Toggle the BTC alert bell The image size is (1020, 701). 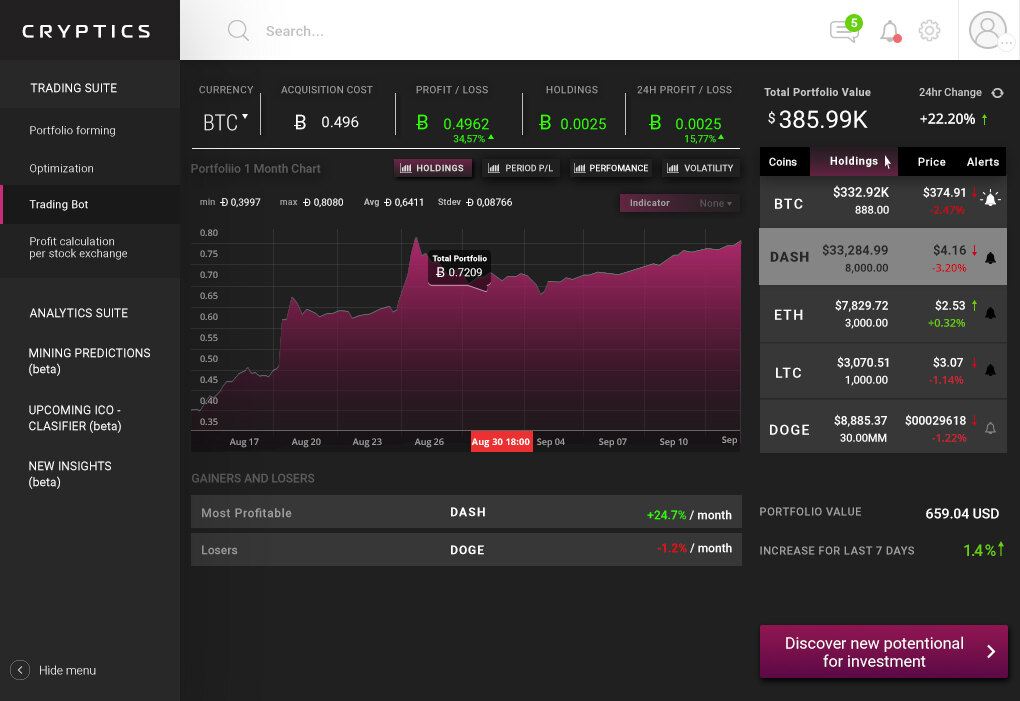[990, 199]
